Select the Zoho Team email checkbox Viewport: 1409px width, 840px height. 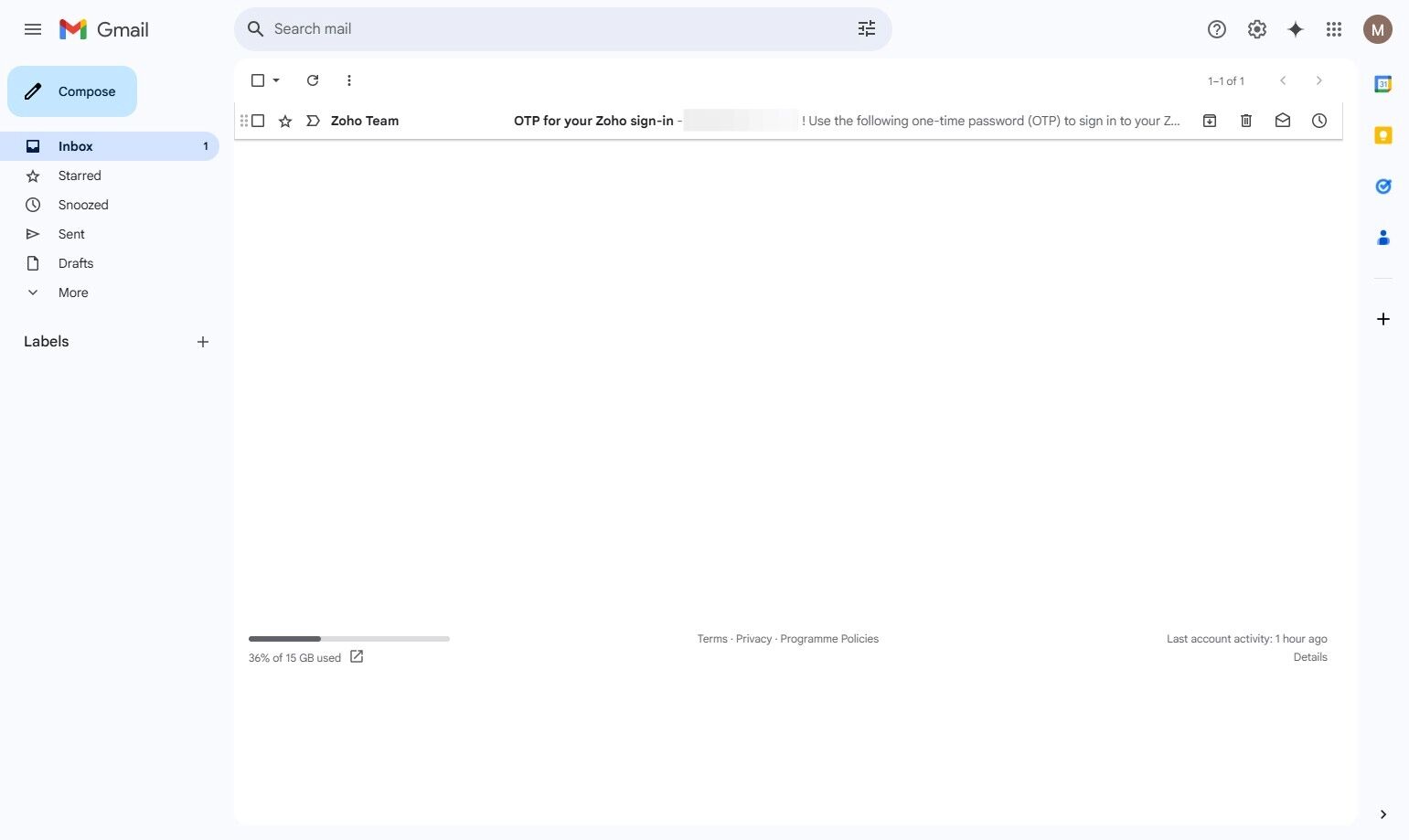pyautogui.click(x=258, y=121)
